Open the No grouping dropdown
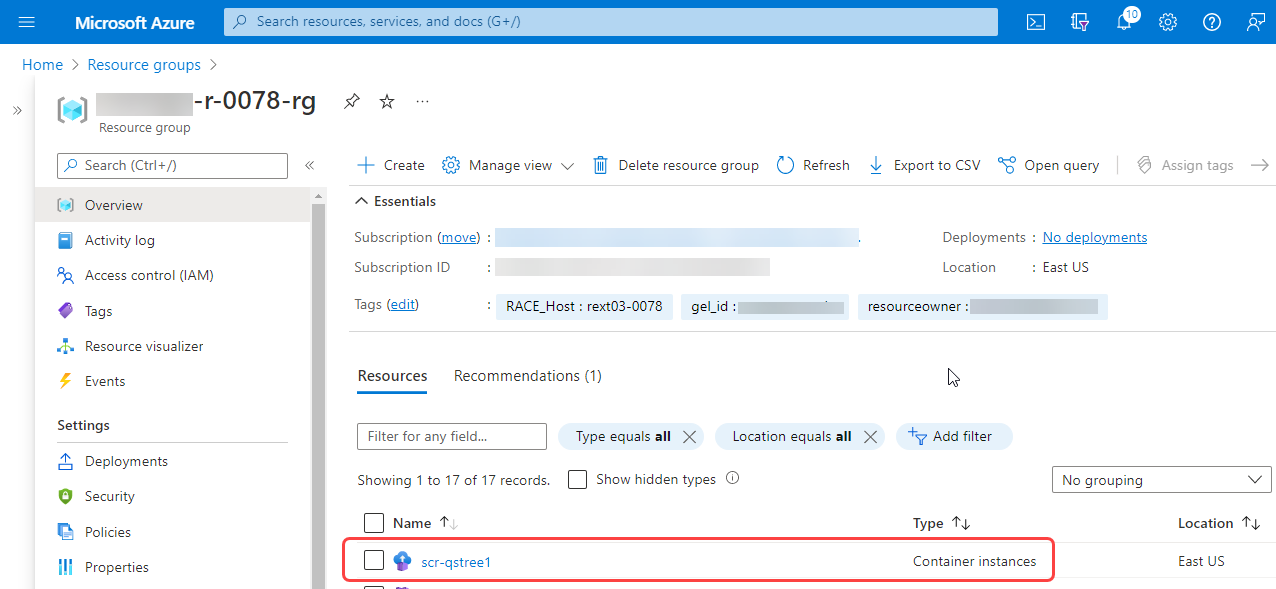Image resolution: width=1276 pixels, height=589 pixels. [x=1161, y=480]
